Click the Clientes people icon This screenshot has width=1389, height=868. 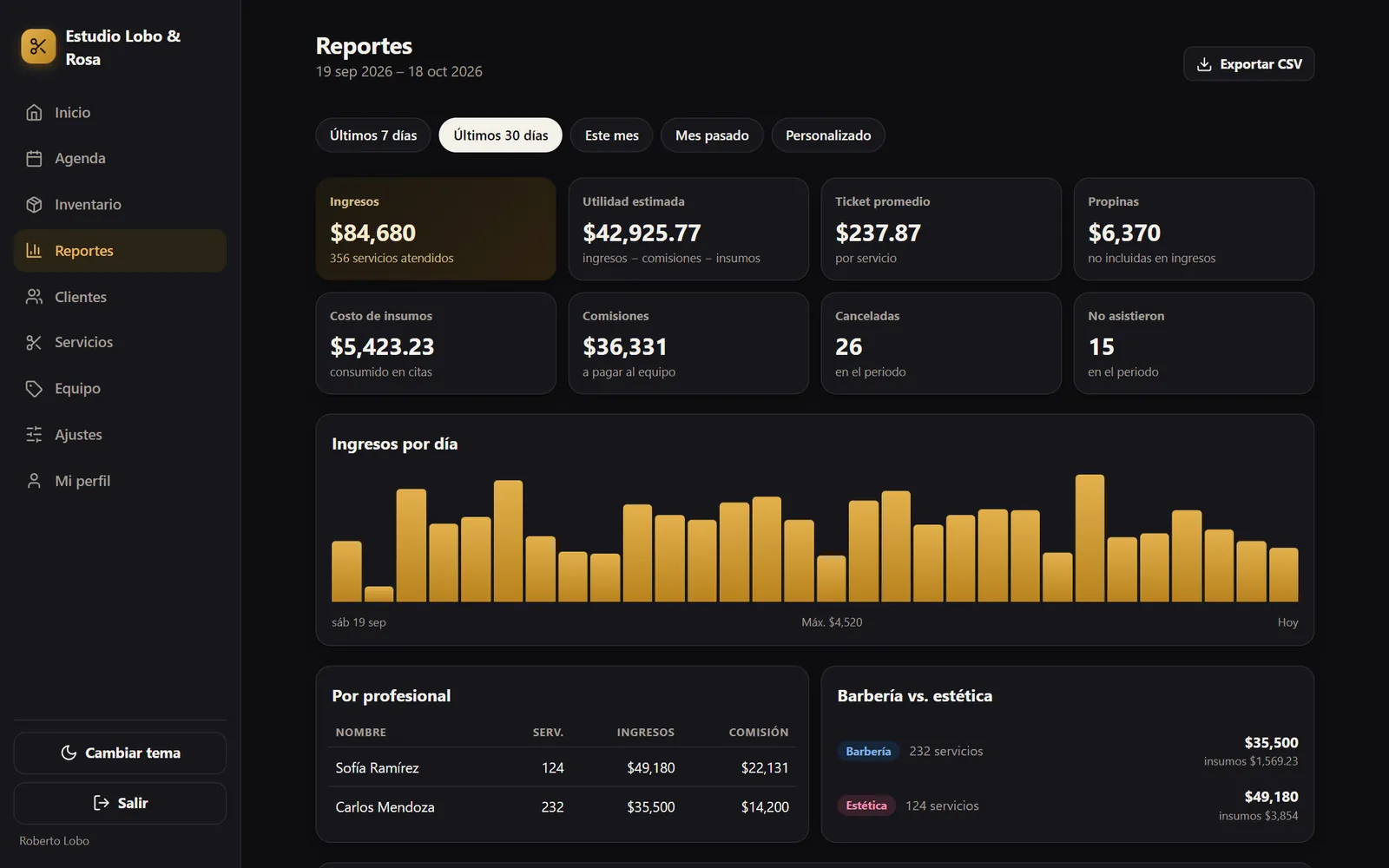tap(34, 296)
